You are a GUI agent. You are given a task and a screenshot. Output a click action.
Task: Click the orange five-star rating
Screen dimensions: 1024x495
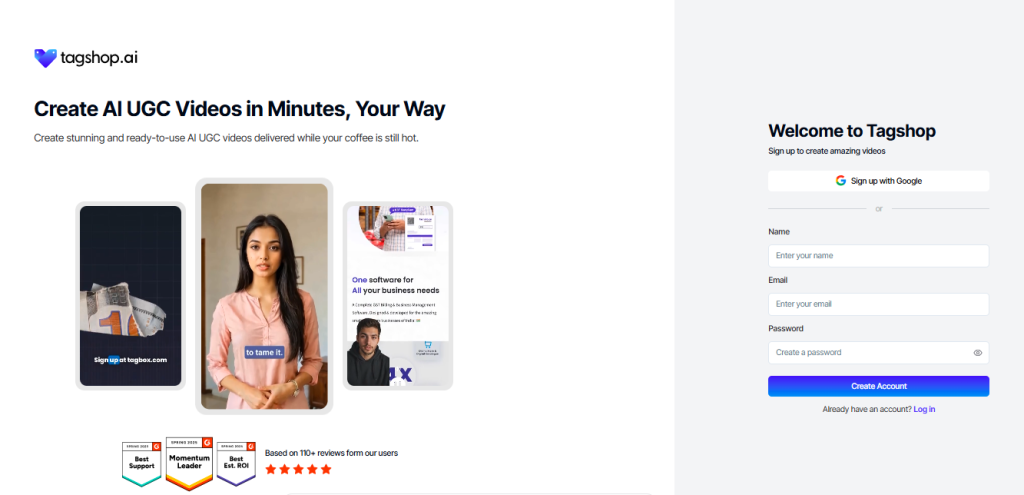298,470
